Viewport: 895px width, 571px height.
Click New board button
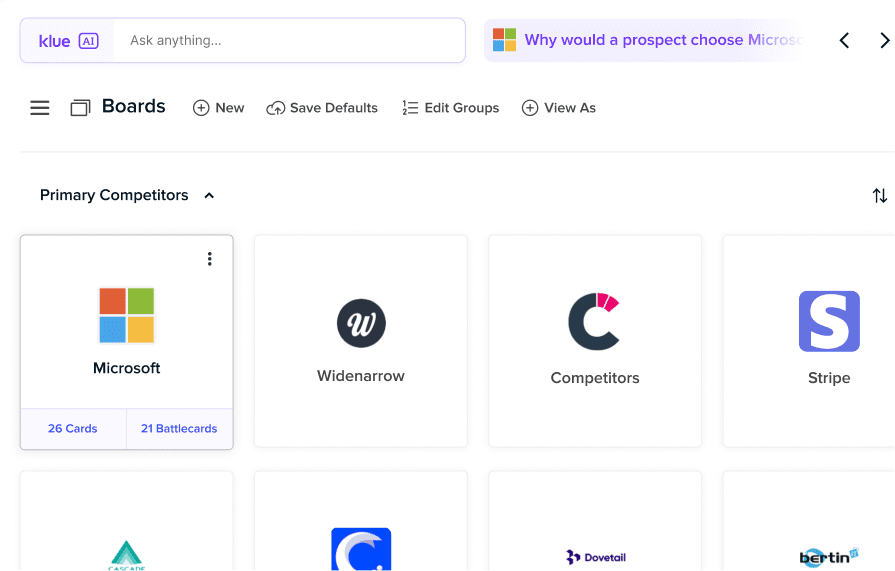(218, 108)
